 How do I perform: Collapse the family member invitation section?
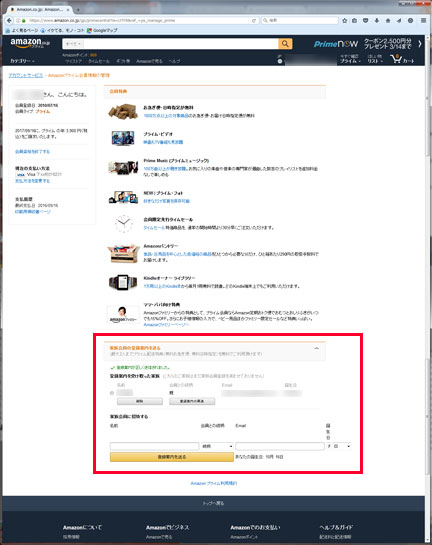point(316,348)
